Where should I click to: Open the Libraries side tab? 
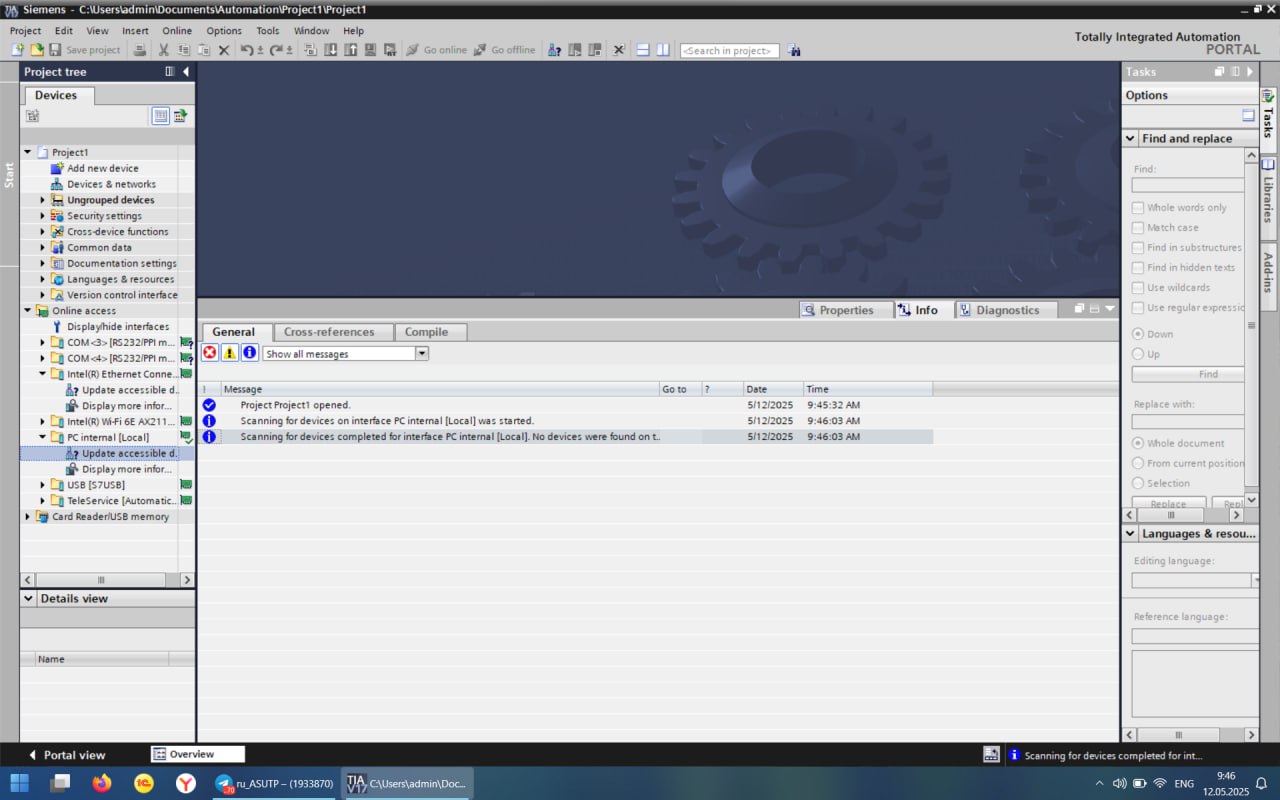(1268, 198)
